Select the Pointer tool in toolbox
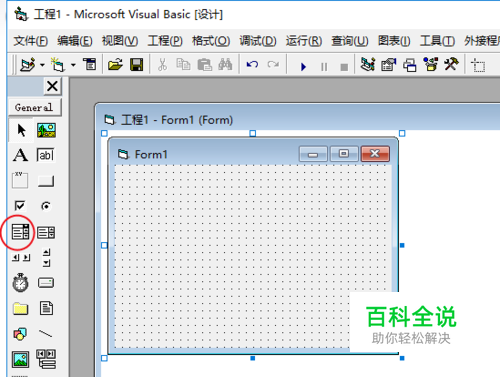Screen dimensions: 500x377 (x=21, y=130)
